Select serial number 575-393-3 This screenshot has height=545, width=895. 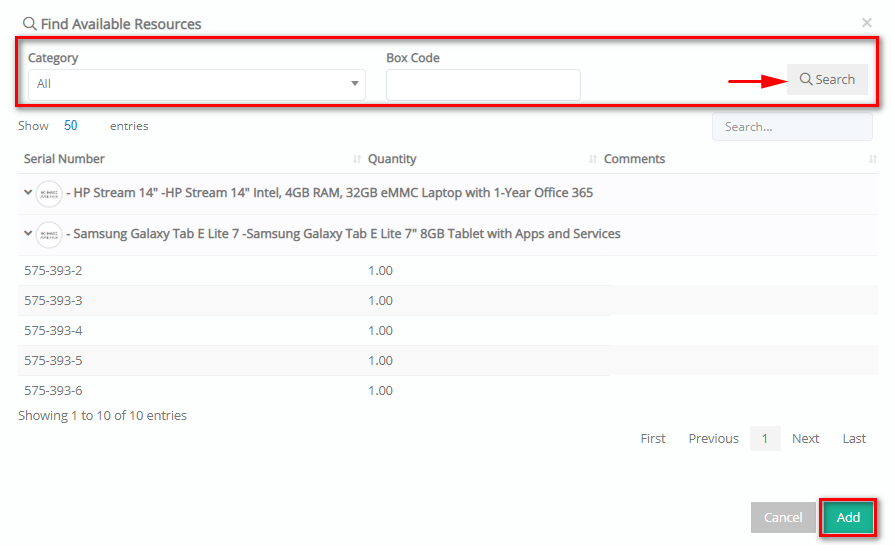(53, 301)
